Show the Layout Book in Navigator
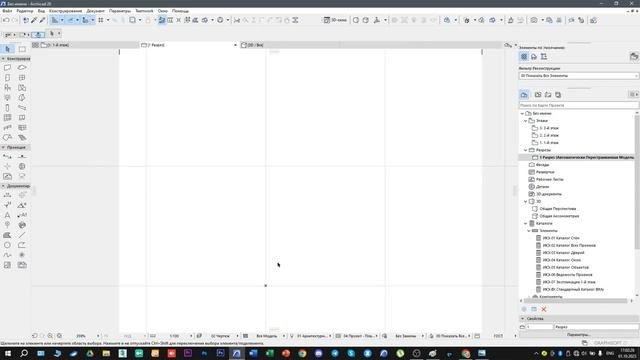640x360 pixels. click(548, 95)
